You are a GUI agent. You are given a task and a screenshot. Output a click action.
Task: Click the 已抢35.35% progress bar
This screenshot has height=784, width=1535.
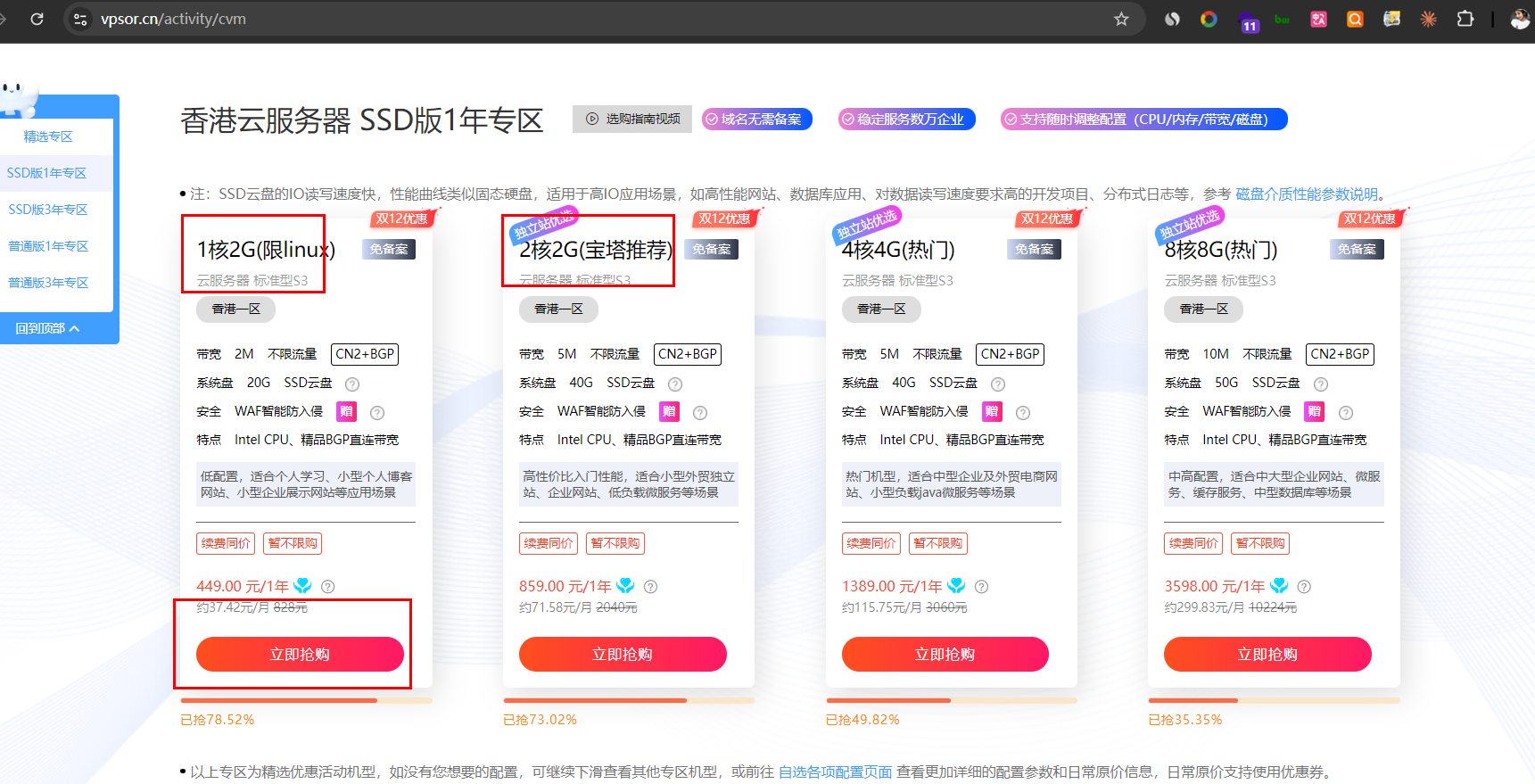[x=1275, y=701]
